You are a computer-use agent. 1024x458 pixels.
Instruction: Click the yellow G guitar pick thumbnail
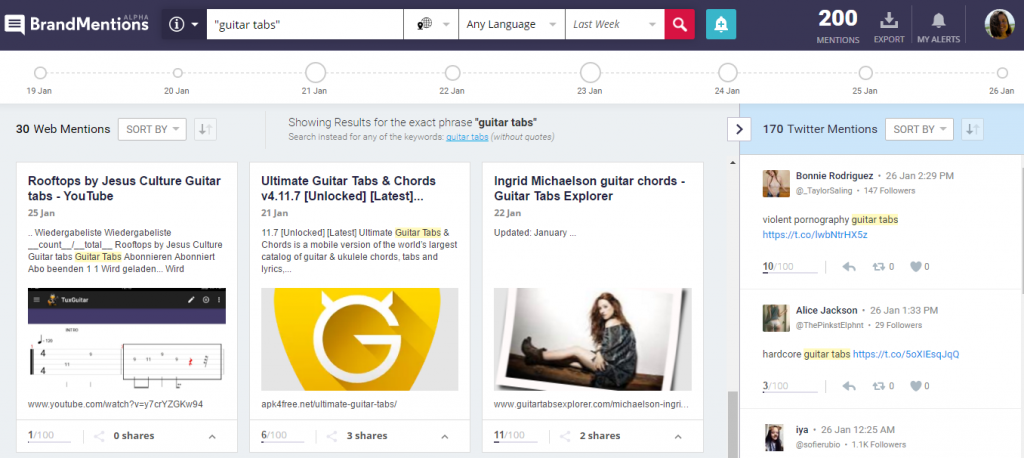click(360, 339)
